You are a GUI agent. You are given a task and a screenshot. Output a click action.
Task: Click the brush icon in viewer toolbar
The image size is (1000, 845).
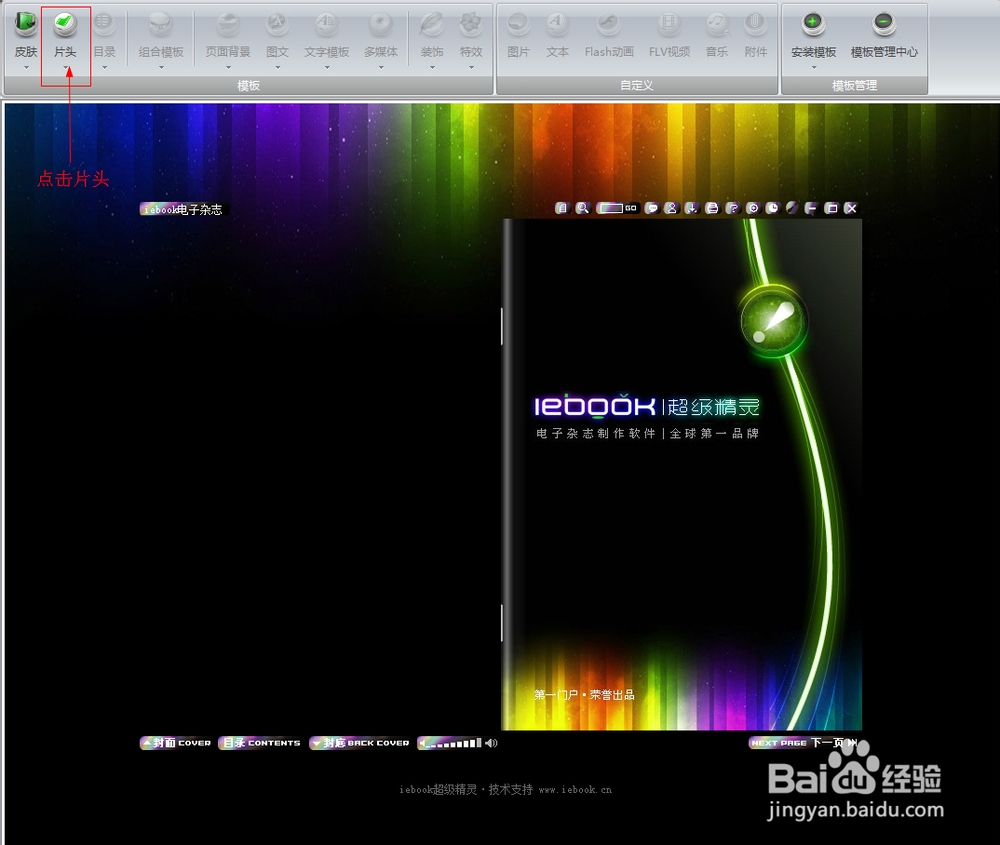[791, 208]
